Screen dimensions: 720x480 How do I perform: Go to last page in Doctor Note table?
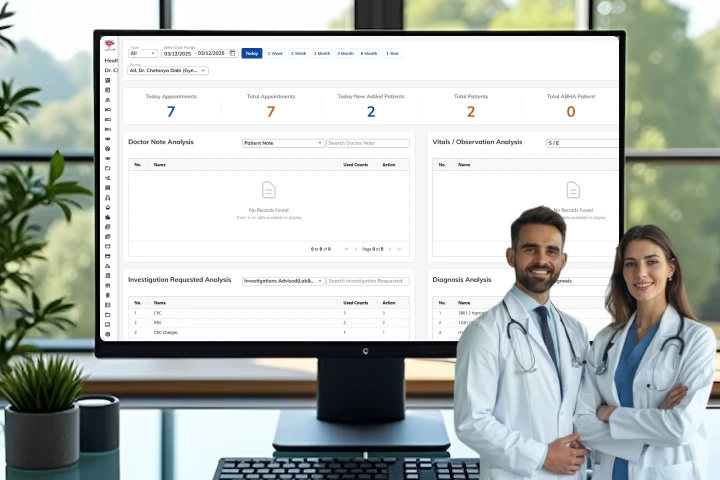tap(399, 249)
